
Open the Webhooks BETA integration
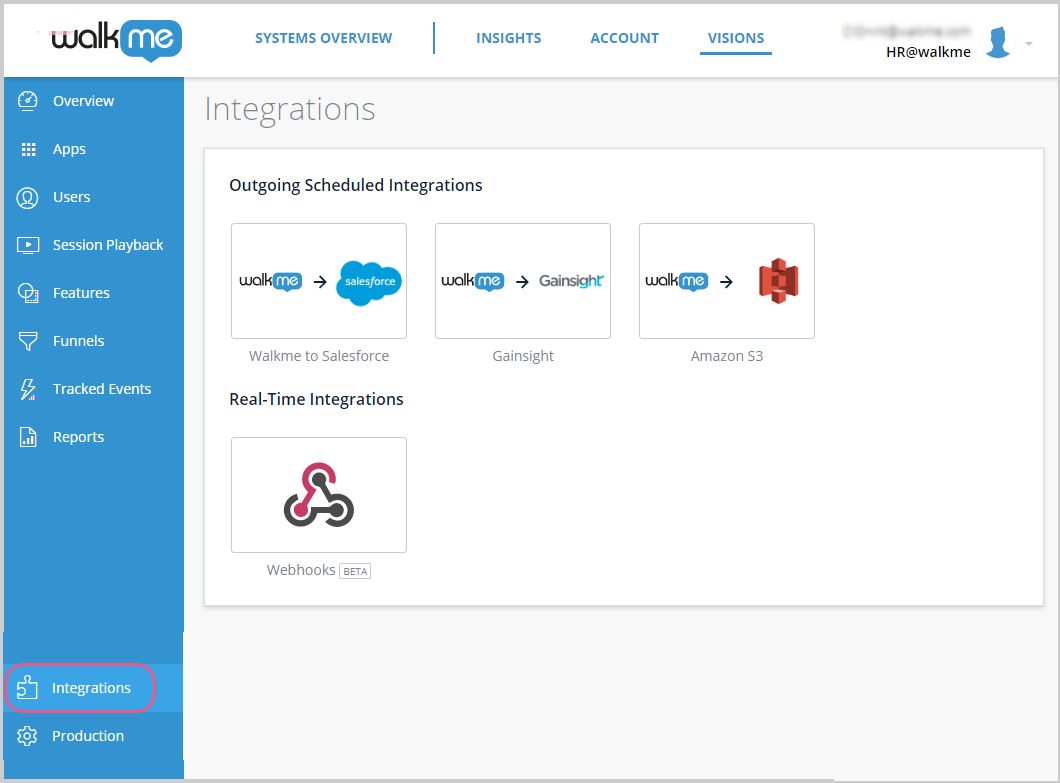pos(318,494)
